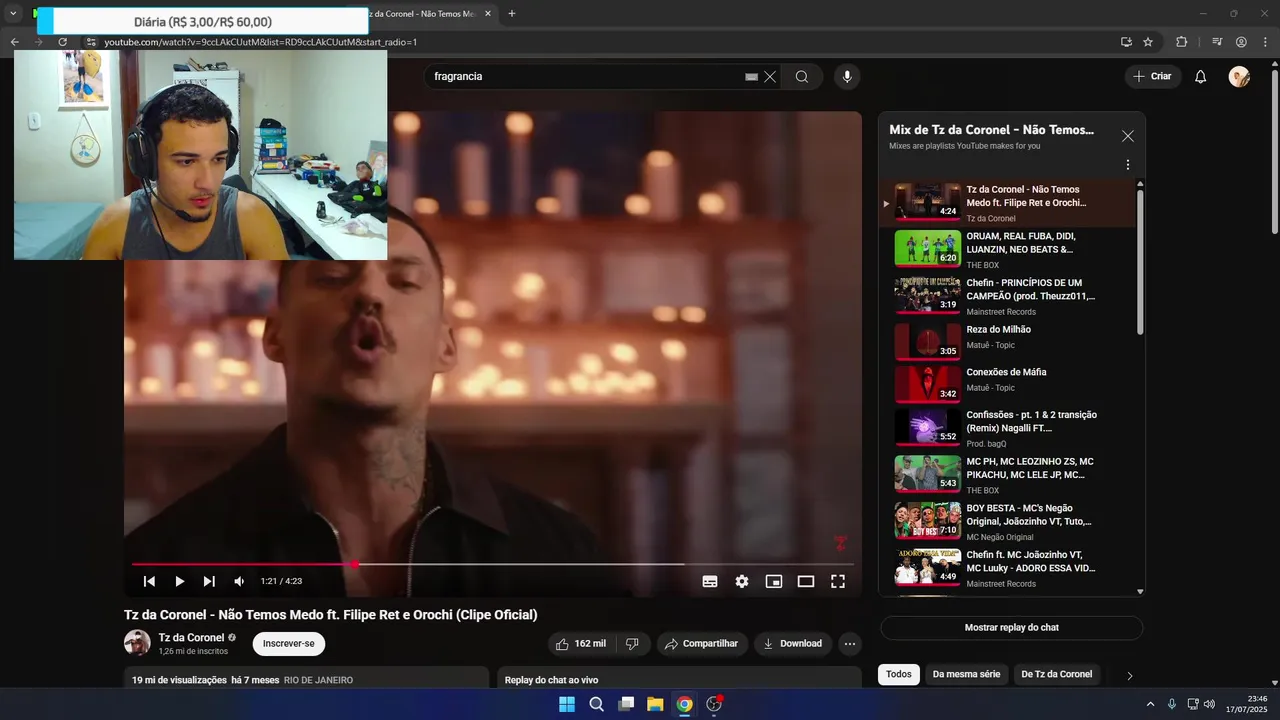Open the Tz da Coronel channel name link
This screenshot has height=720, width=1280.
pos(191,638)
